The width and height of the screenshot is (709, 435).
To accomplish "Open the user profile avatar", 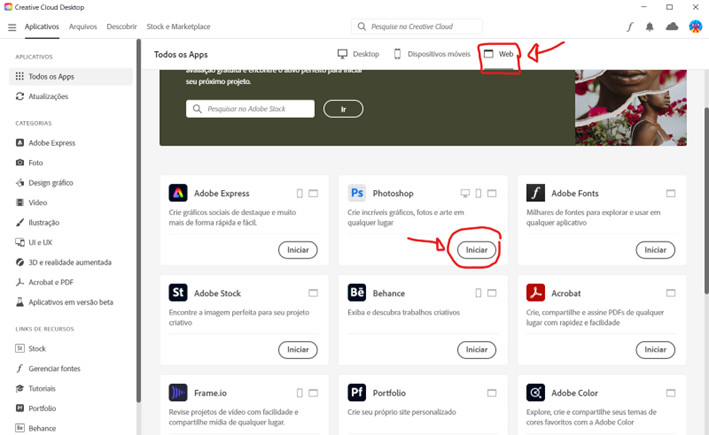I will (695, 27).
